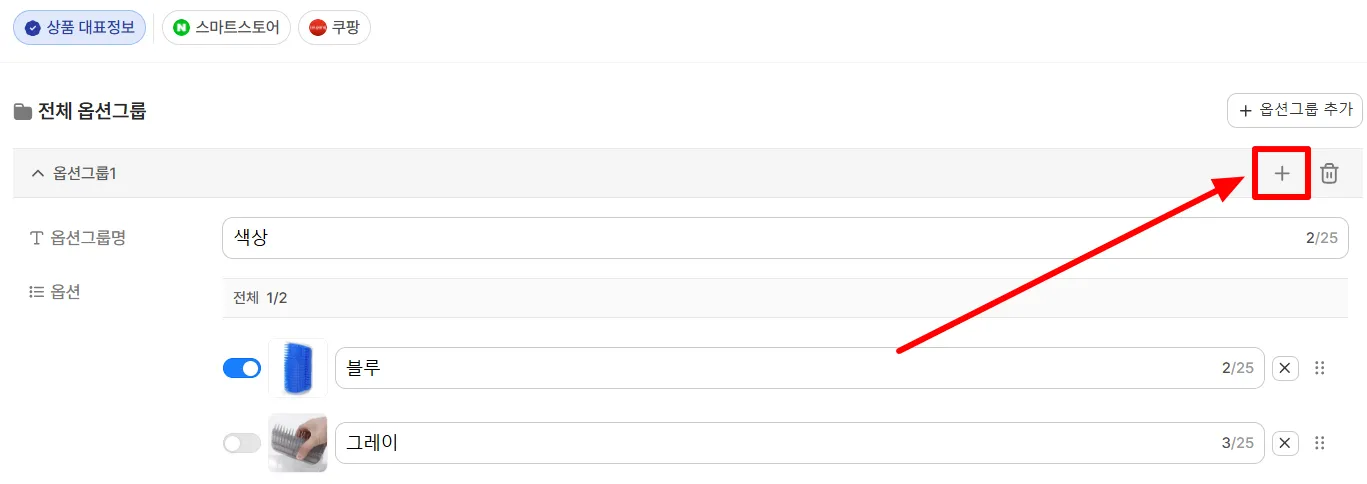The height and width of the screenshot is (484, 1367).
Task: Click the text icon beside 옵션그룹명
Action: point(37,238)
